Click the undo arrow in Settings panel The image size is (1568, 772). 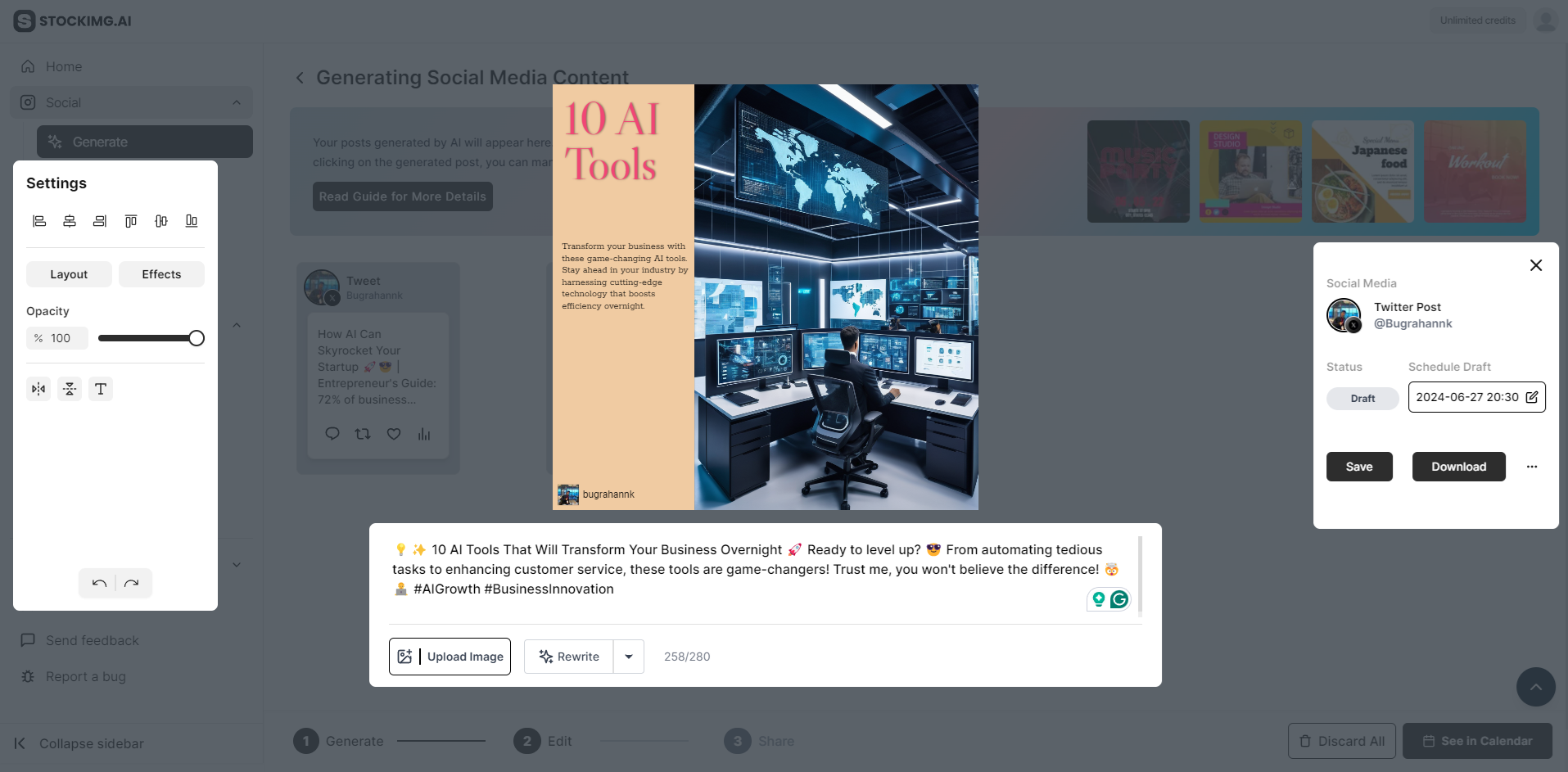click(98, 583)
